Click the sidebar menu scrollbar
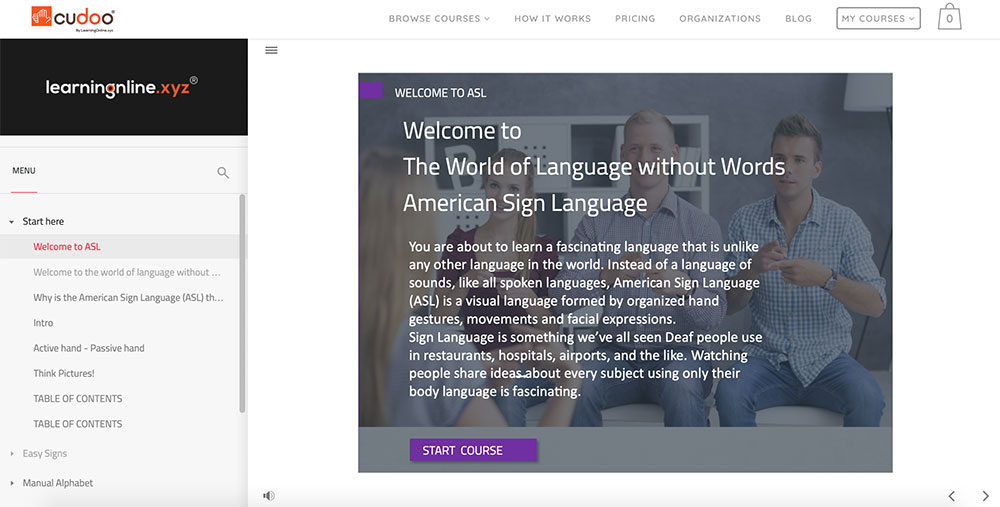Viewport: 1000px width, 507px height. pyautogui.click(x=243, y=300)
